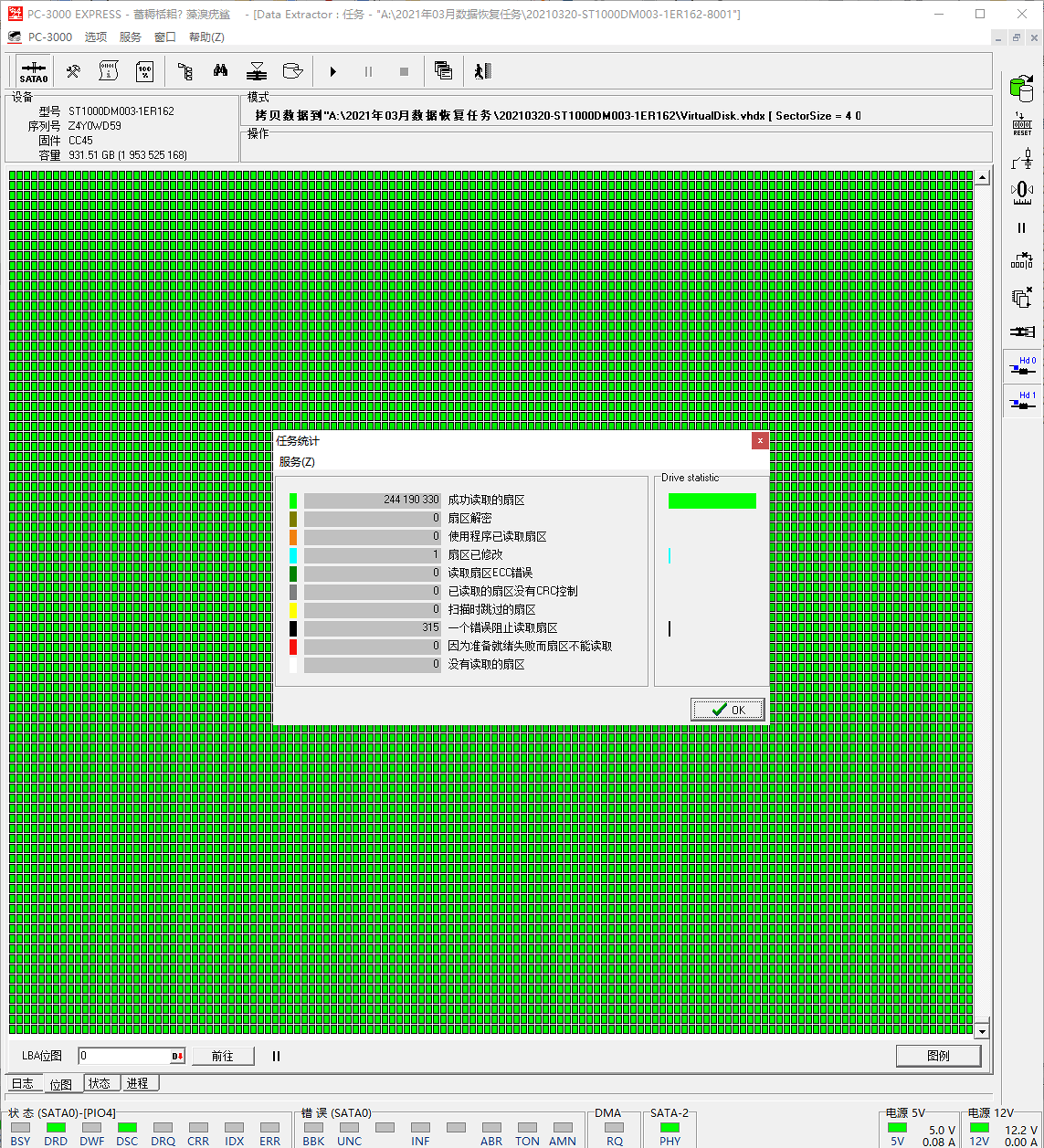Open the crossed hammer tools icon
The height and width of the screenshot is (1148, 1044).
[73, 71]
